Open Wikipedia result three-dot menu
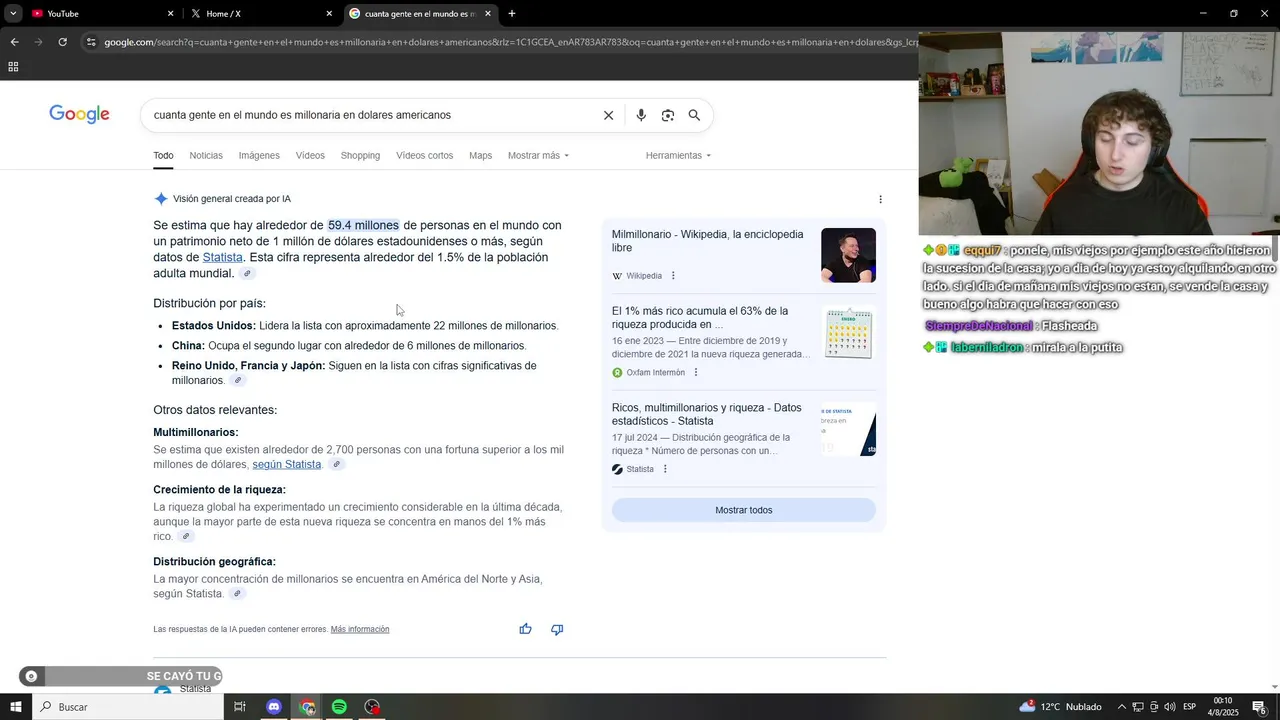 pos(673,276)
